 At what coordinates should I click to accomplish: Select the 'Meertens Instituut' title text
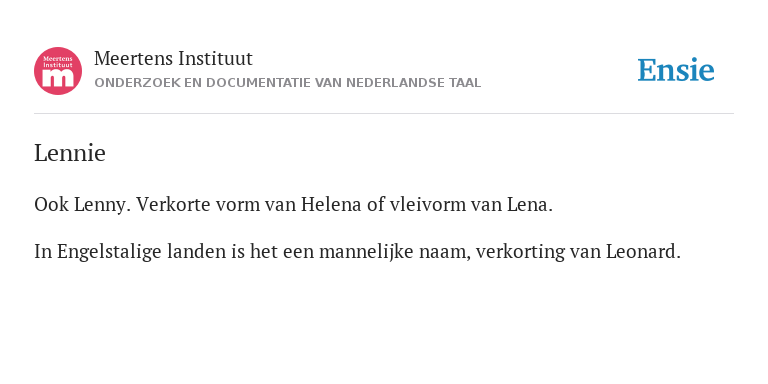point(173,59)
